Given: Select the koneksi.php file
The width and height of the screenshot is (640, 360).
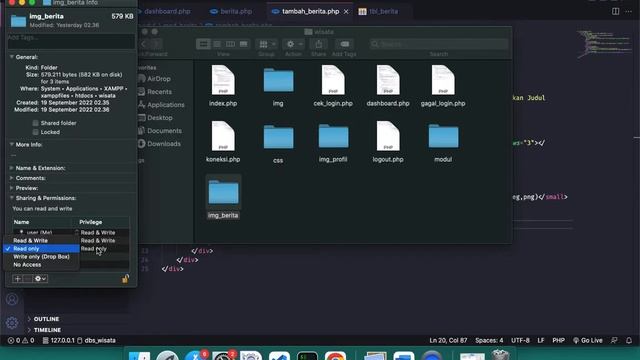Looking at the screenshot, I should pyautogui.click(x=223, y=136).
